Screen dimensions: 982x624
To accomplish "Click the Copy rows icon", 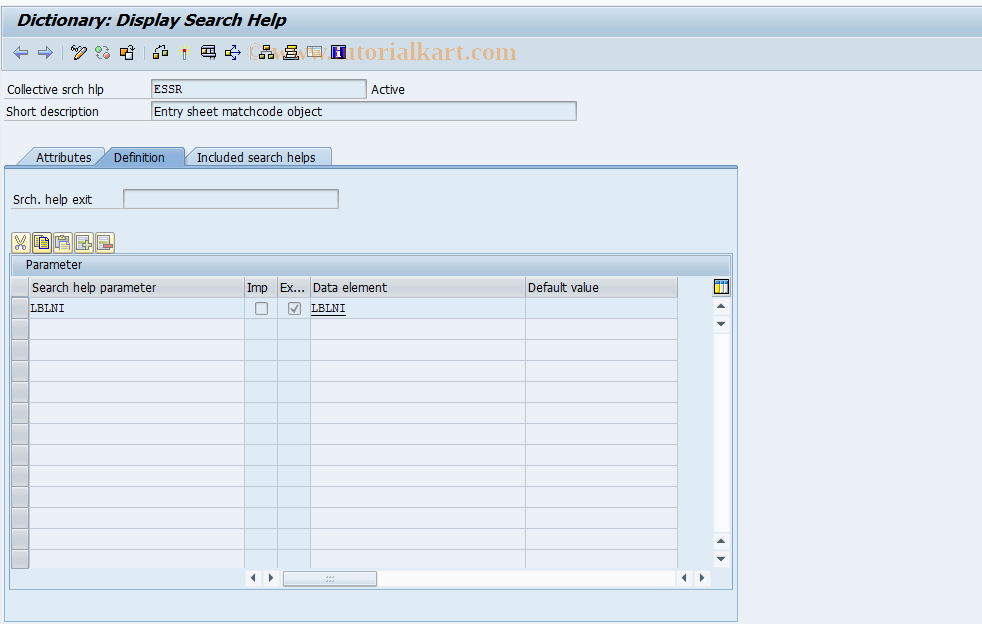I will pos(42,242).
